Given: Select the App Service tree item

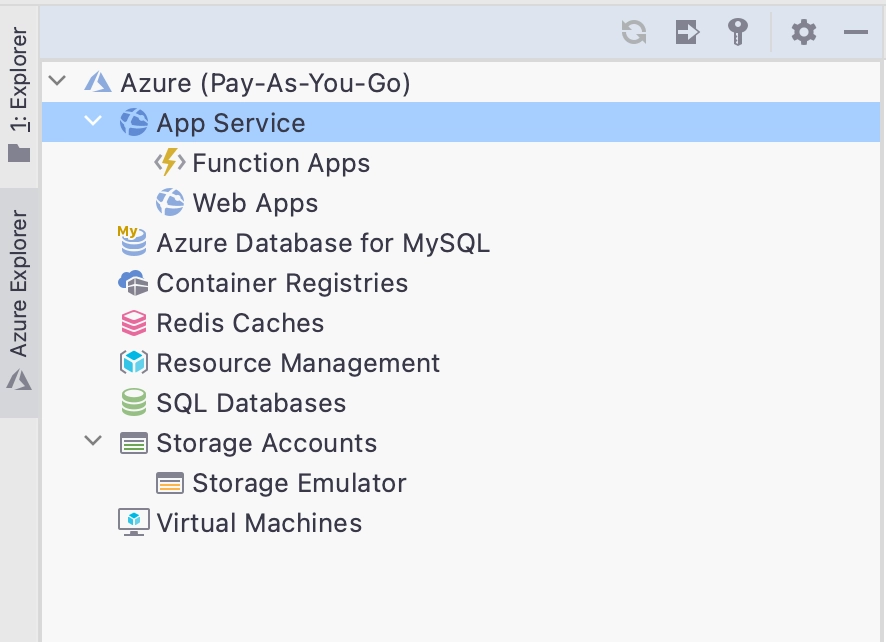Looking at the screenshot, I should click(461, 123).
